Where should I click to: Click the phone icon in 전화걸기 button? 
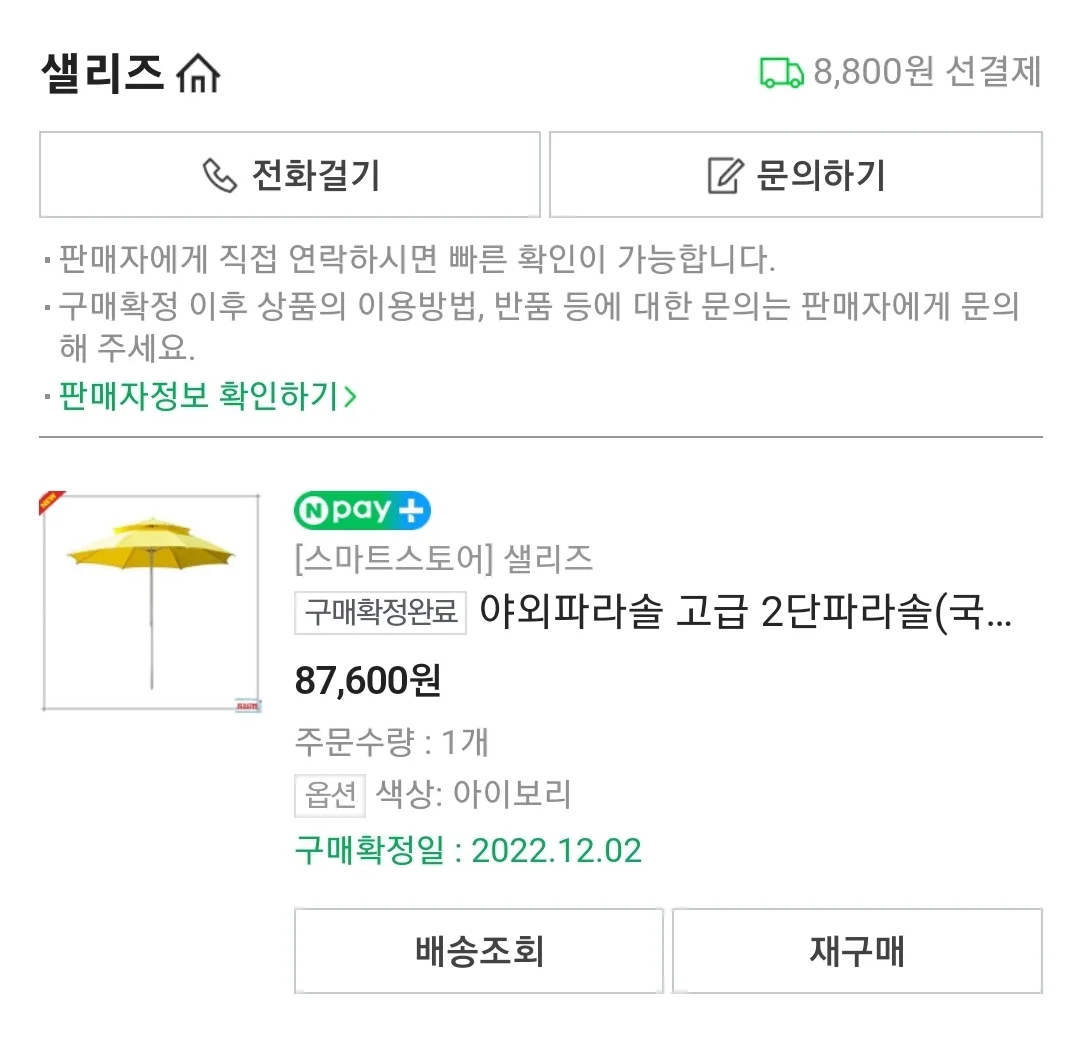tap(220, 173)
